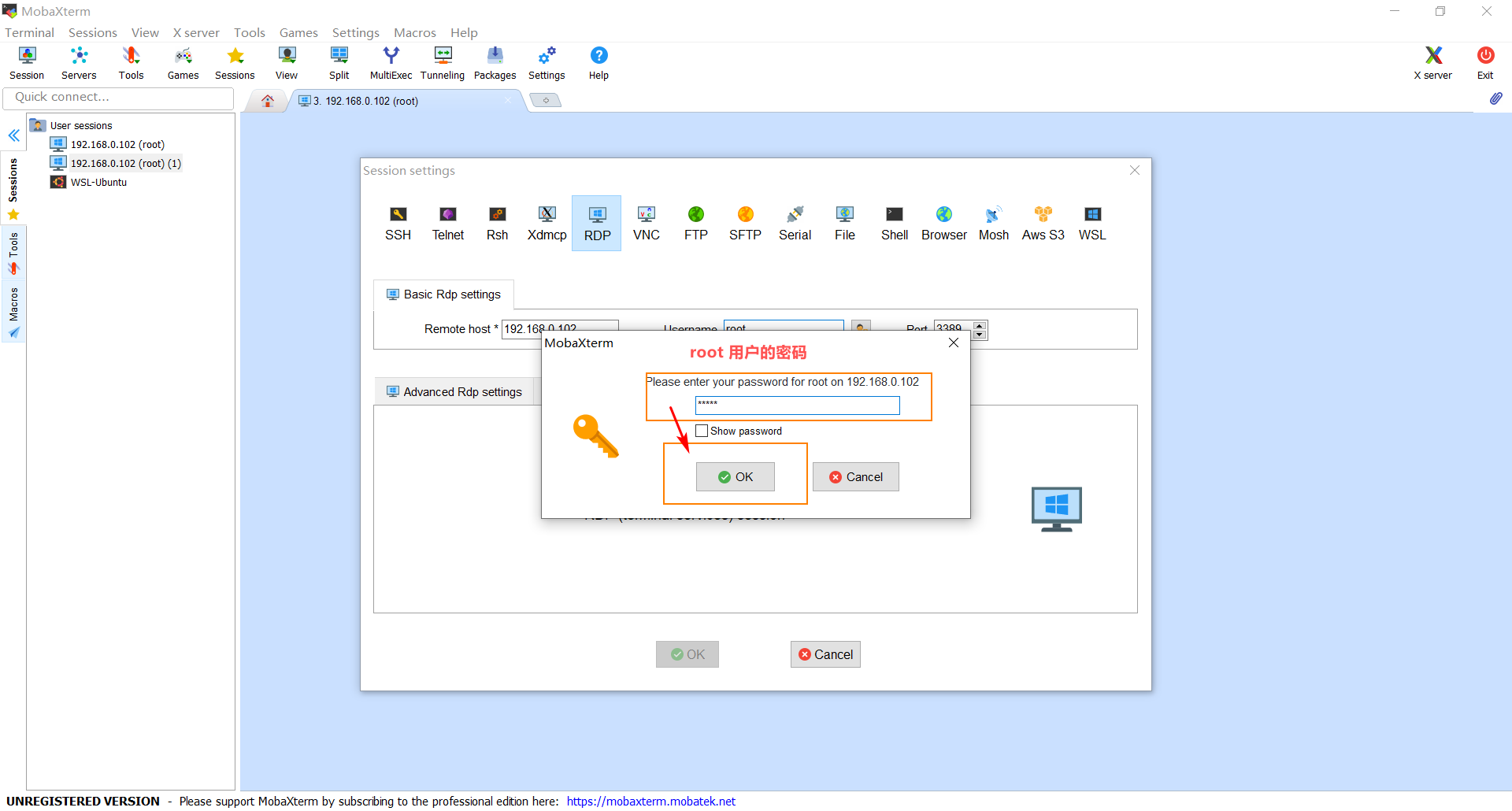Image resolution: width=1512 pixels, height=811 pixels.
Task: Open the Settings gears toolbar icon
Action: pyautogui.click(x=547, y=63)
